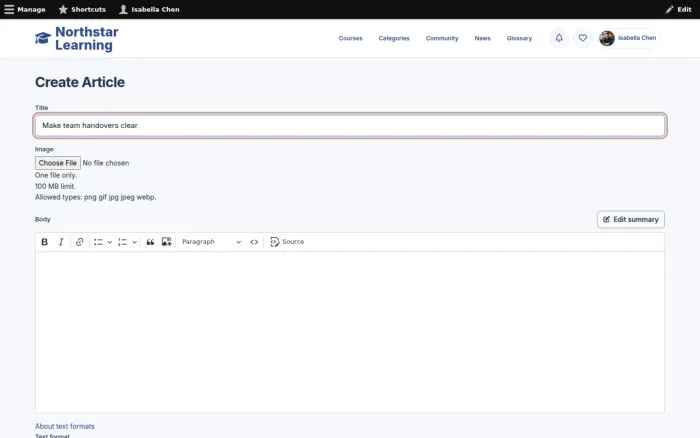Open the About text formats link

pyautogui.click(x=65, y=426)
